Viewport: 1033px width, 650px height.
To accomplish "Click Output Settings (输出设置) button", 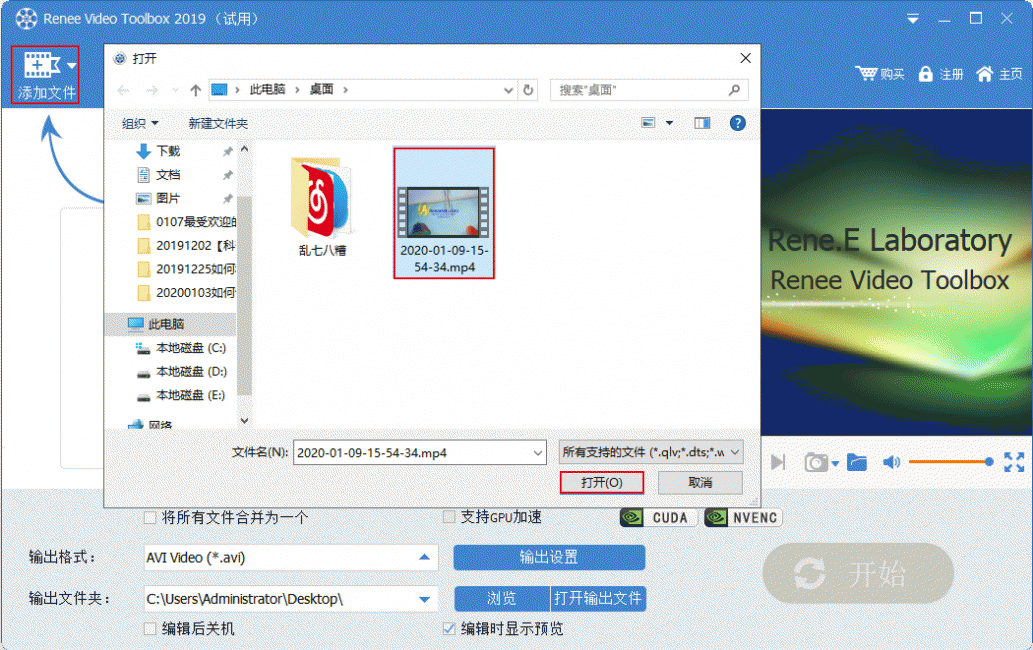I will pyautogui.click(x=549, y=558).
